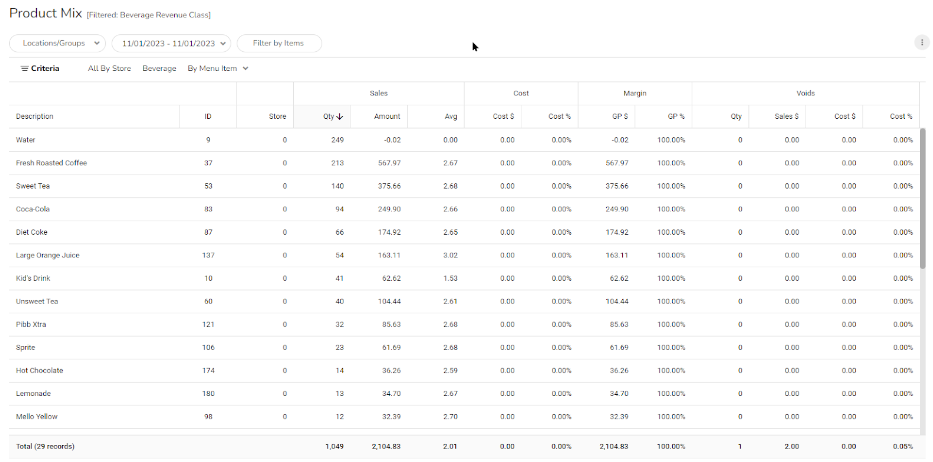Select the Beverage criteria option
Image resolution: width=933 pixels, height=462 pixels.
tap(159, 69)
